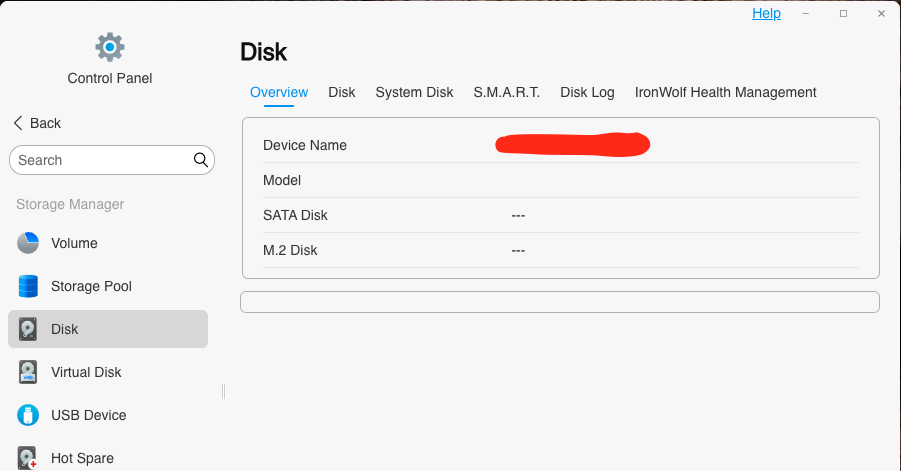
Task: Open the Disk tab next to Overview
Action: [342, 92]
